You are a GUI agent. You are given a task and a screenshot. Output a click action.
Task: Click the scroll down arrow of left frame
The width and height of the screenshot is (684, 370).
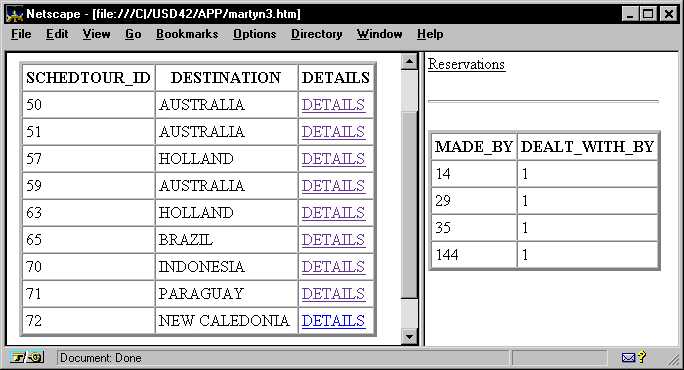pyautogui.click(x=409, y=336)
